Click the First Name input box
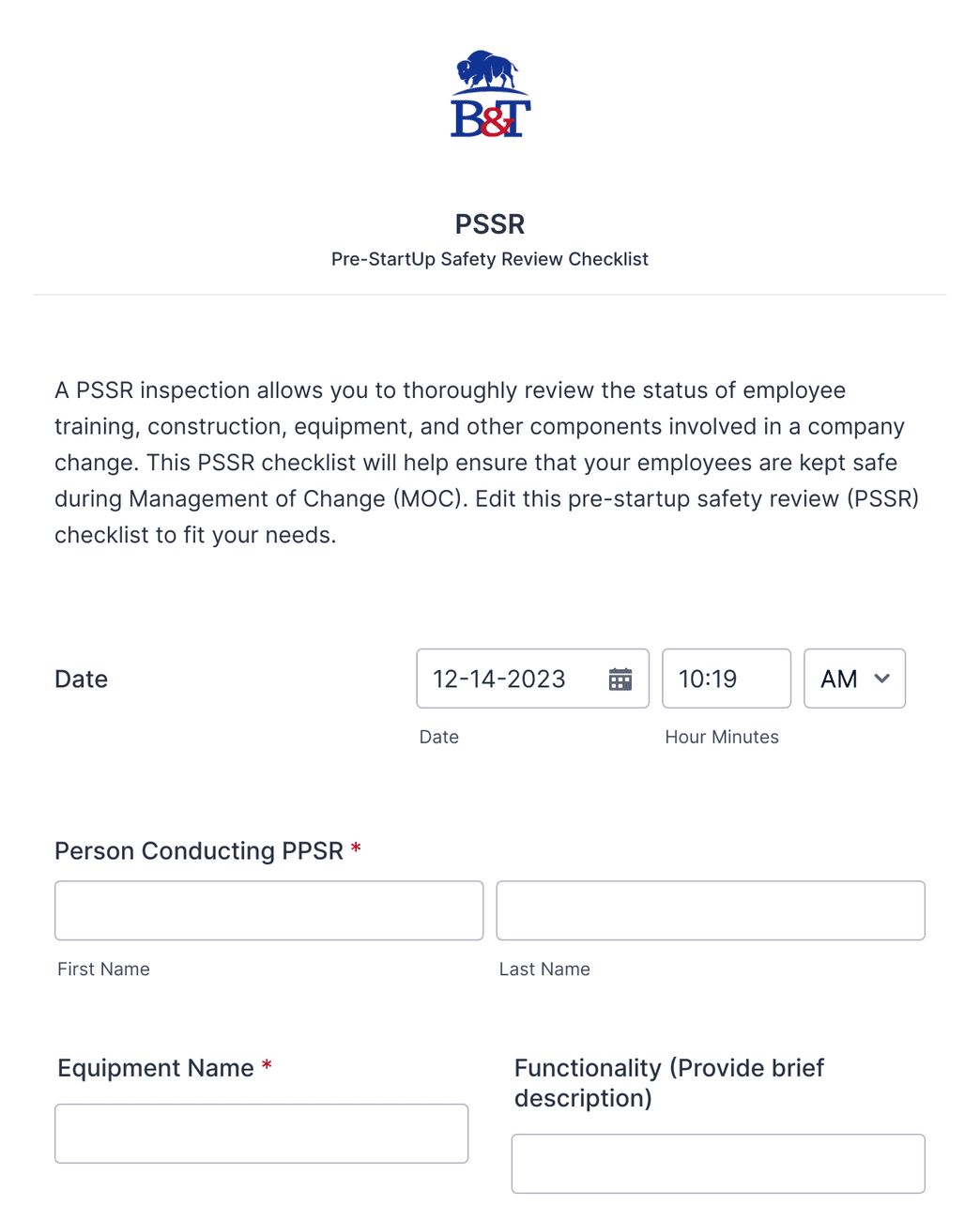This screenshot has height=1206, width=980. pos(268,909)
